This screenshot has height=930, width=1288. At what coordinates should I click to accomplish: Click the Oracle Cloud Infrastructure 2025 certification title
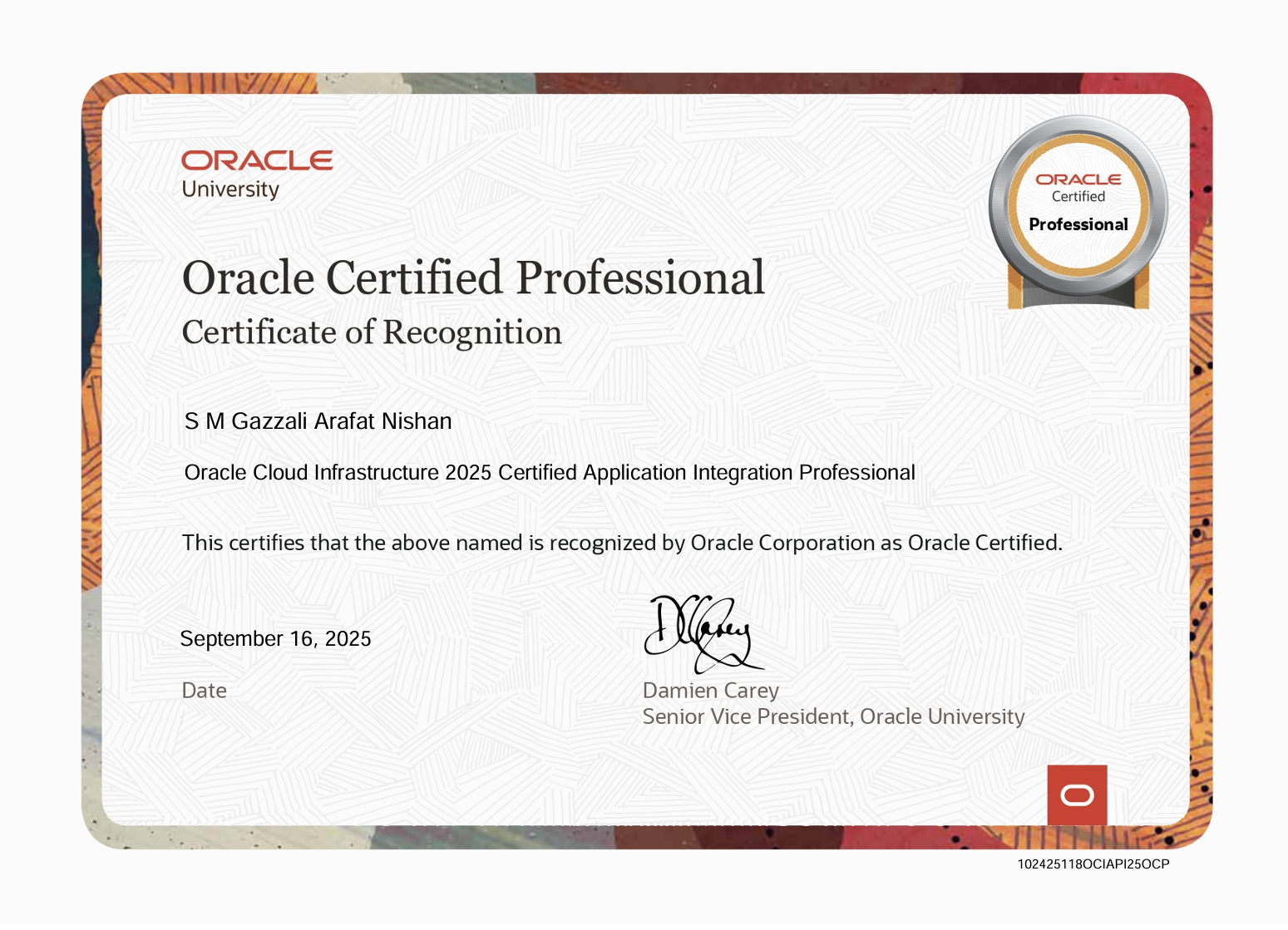[x=549, y=473]
